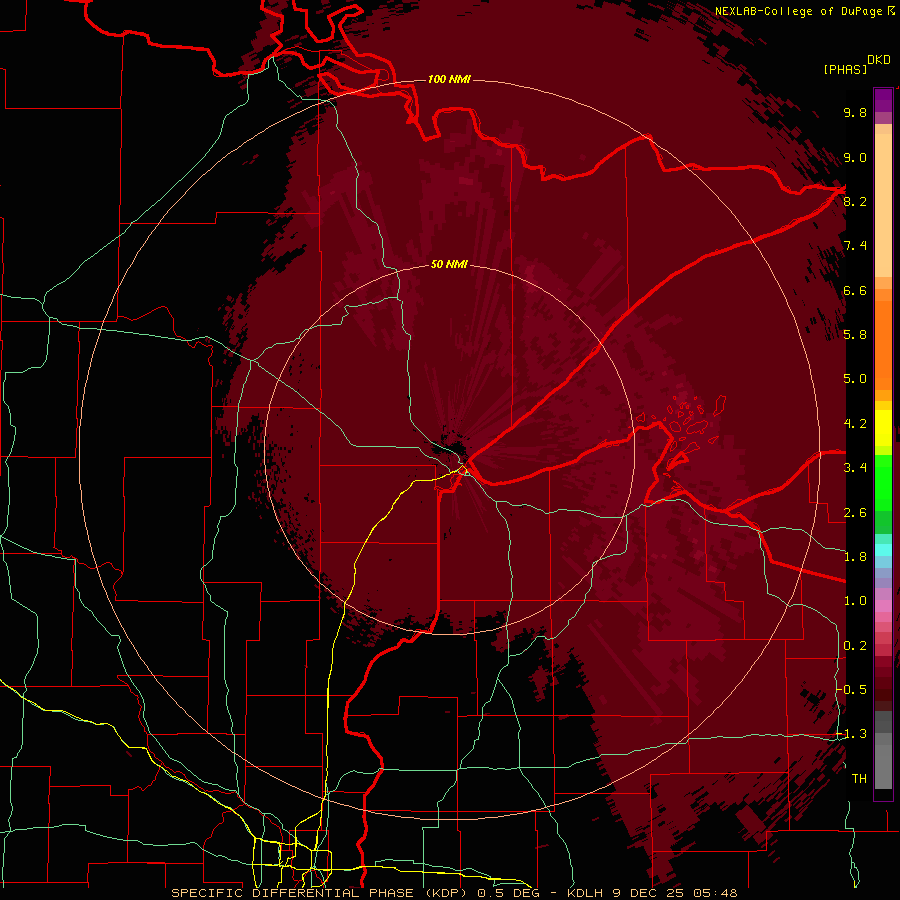Click the -1.3 scale value
Viewport: 900px width, 900px height.
(852, 734)
